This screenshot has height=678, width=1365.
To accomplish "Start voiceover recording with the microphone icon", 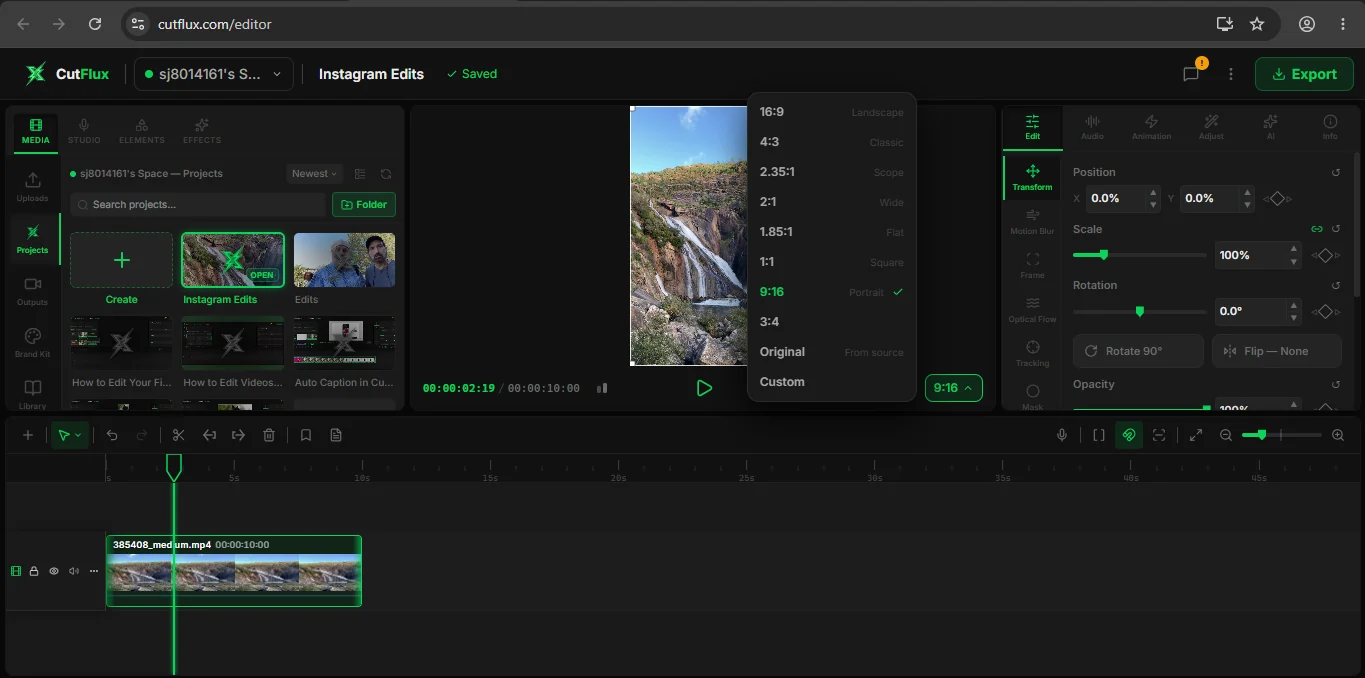I will (1062, 435).
